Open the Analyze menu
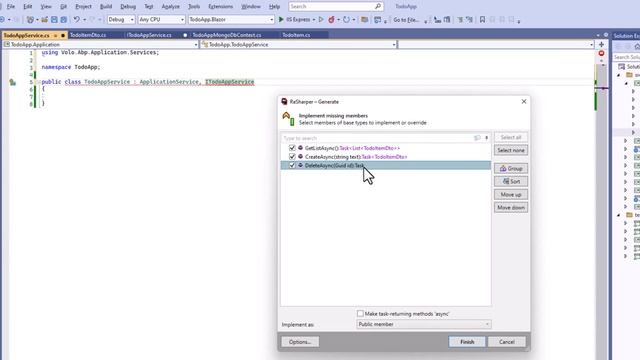 coord(170,7)
